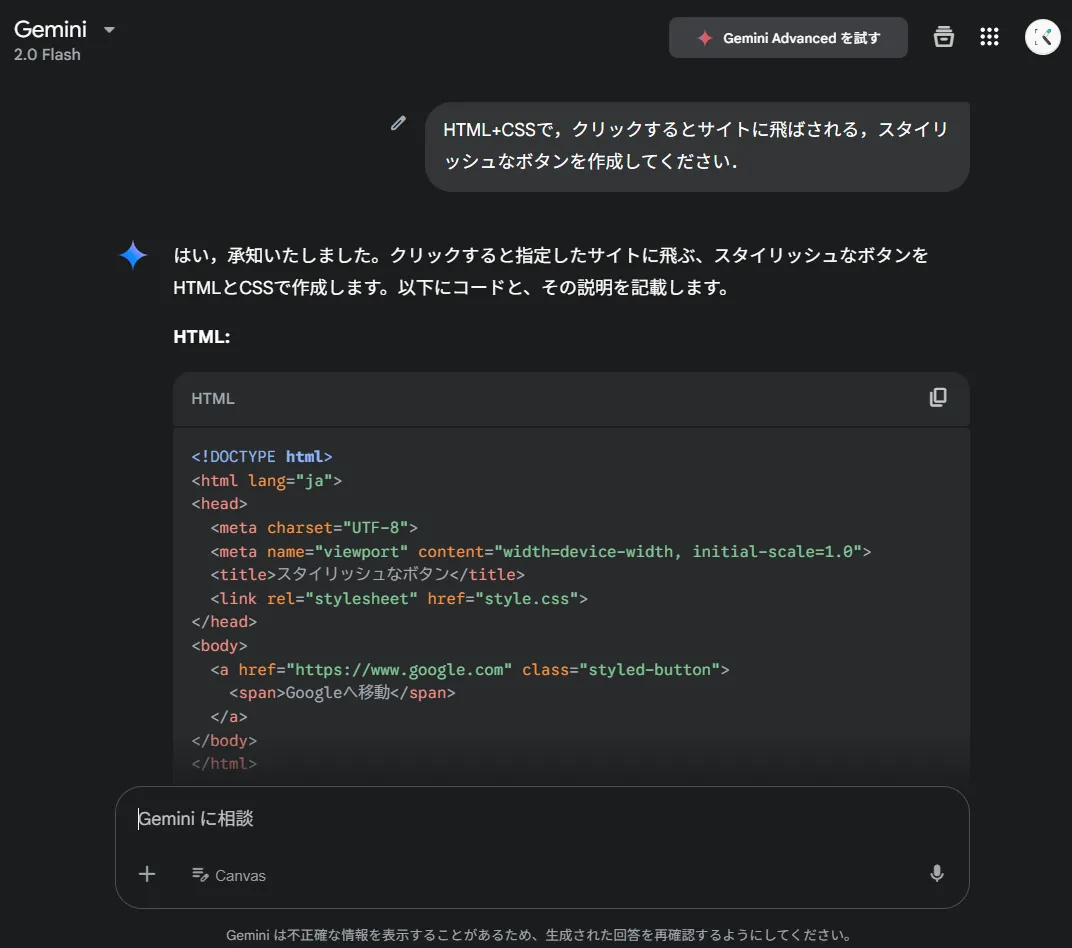Click the disclaimer text below the input
The width and height of the screenshot is (1072, 948).
click(538, 936)
